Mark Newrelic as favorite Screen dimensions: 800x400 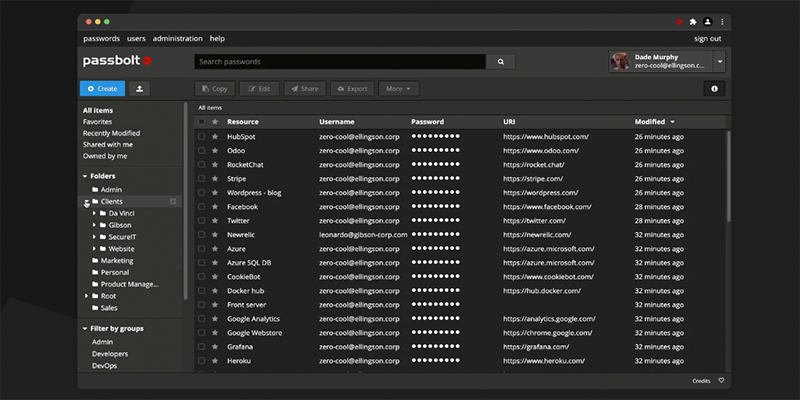click(215, 235)
